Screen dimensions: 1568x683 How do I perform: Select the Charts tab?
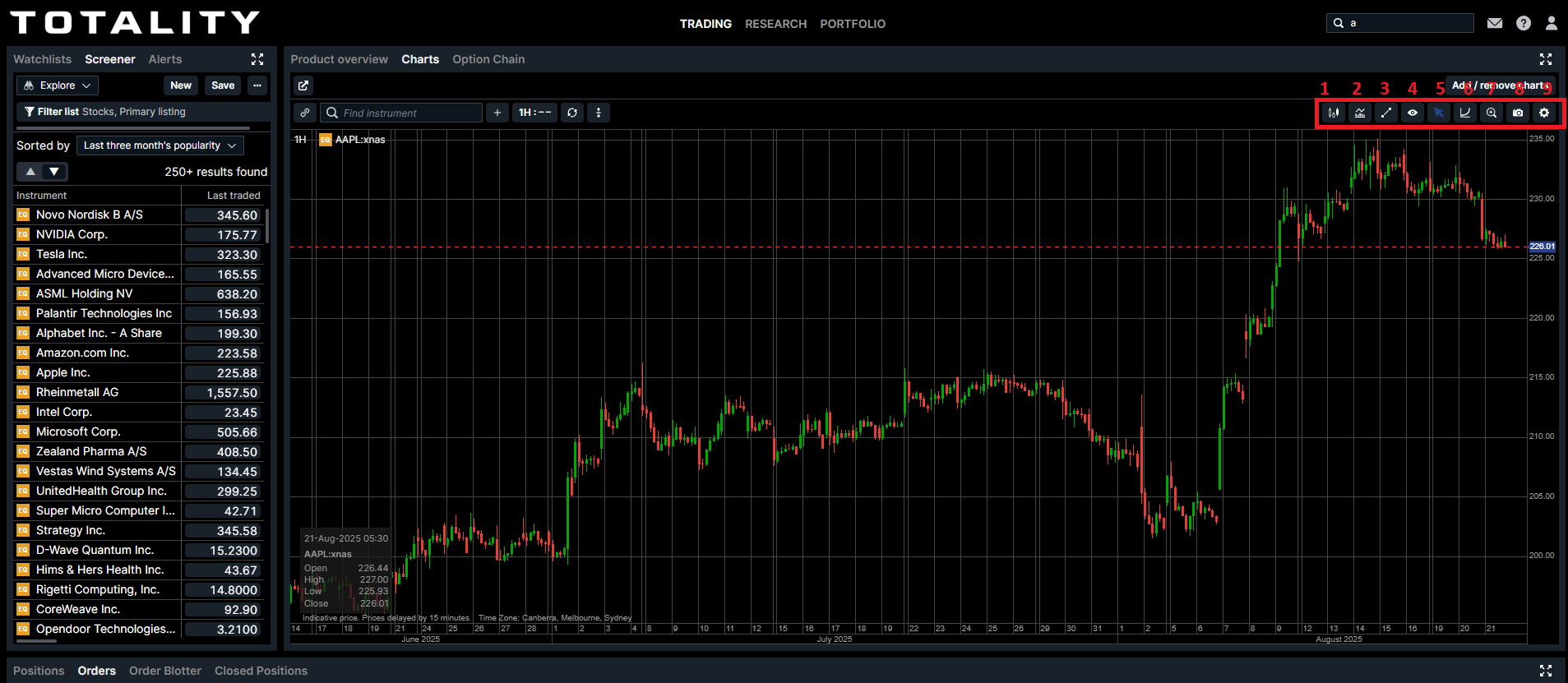[420, 59]
